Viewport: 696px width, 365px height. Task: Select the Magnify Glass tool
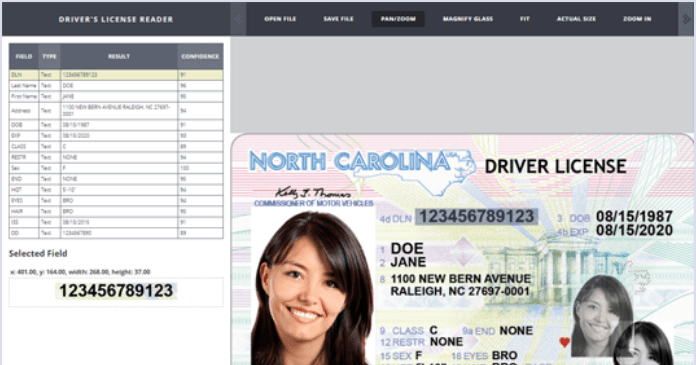click(468, 19)
